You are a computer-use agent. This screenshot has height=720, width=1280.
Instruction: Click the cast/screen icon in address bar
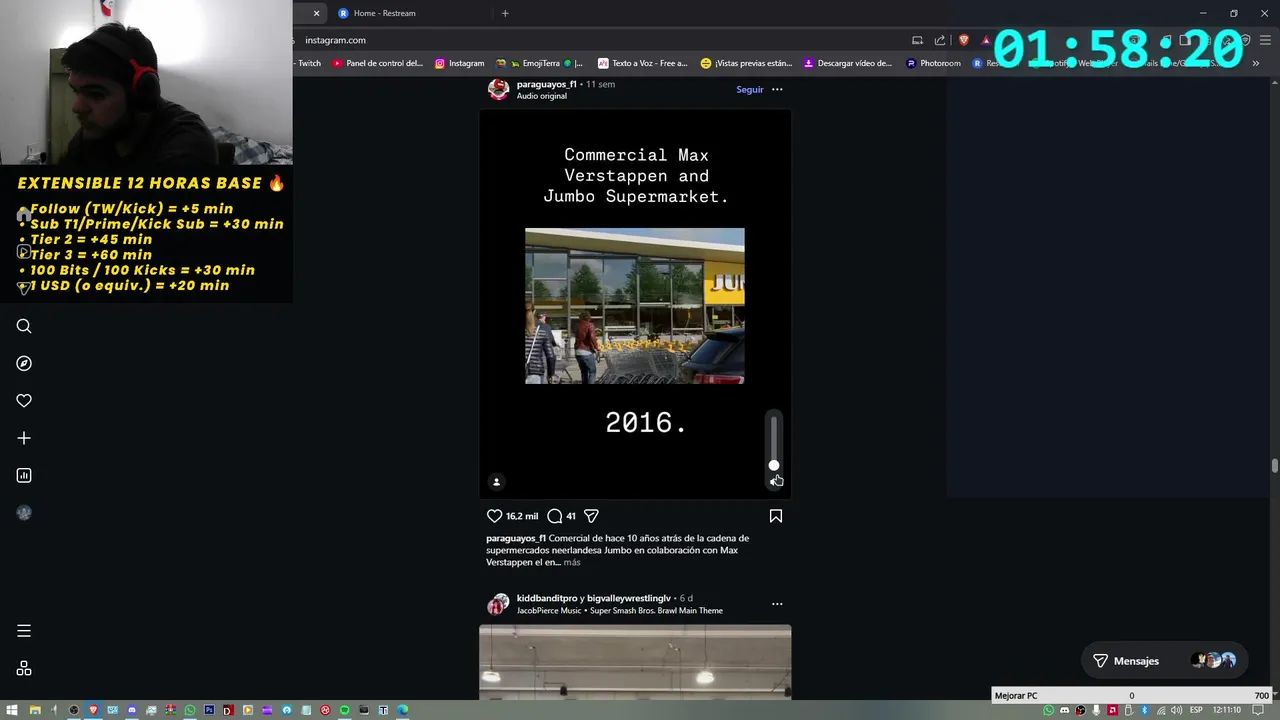917,40
